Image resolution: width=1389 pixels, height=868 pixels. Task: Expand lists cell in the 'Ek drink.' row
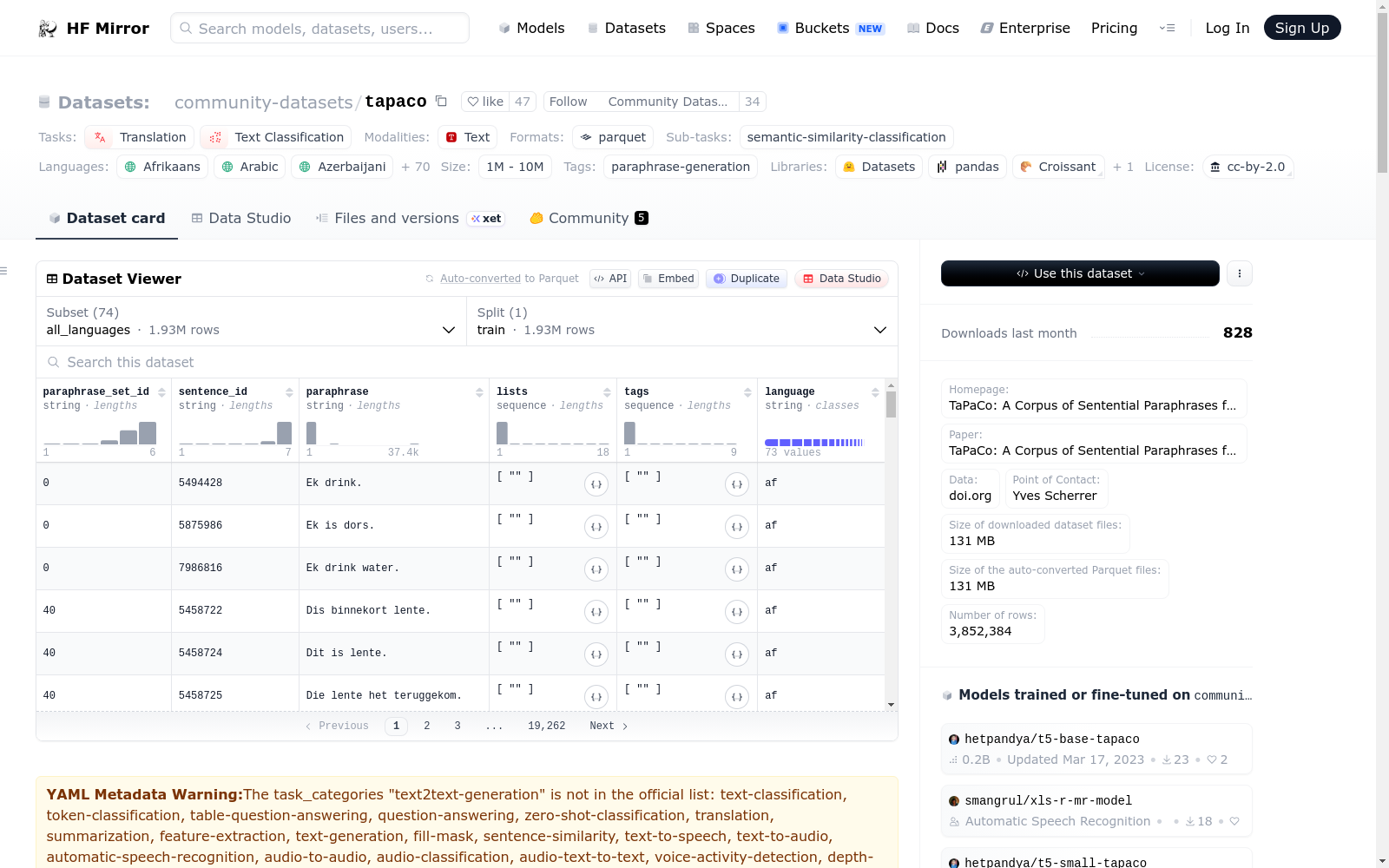(x=596, y=484)
